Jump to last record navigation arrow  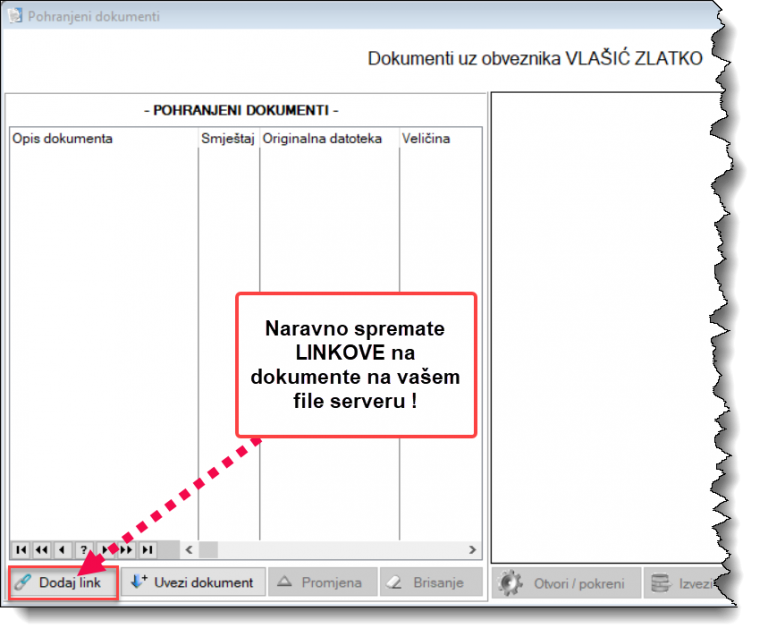pos(147,550)
